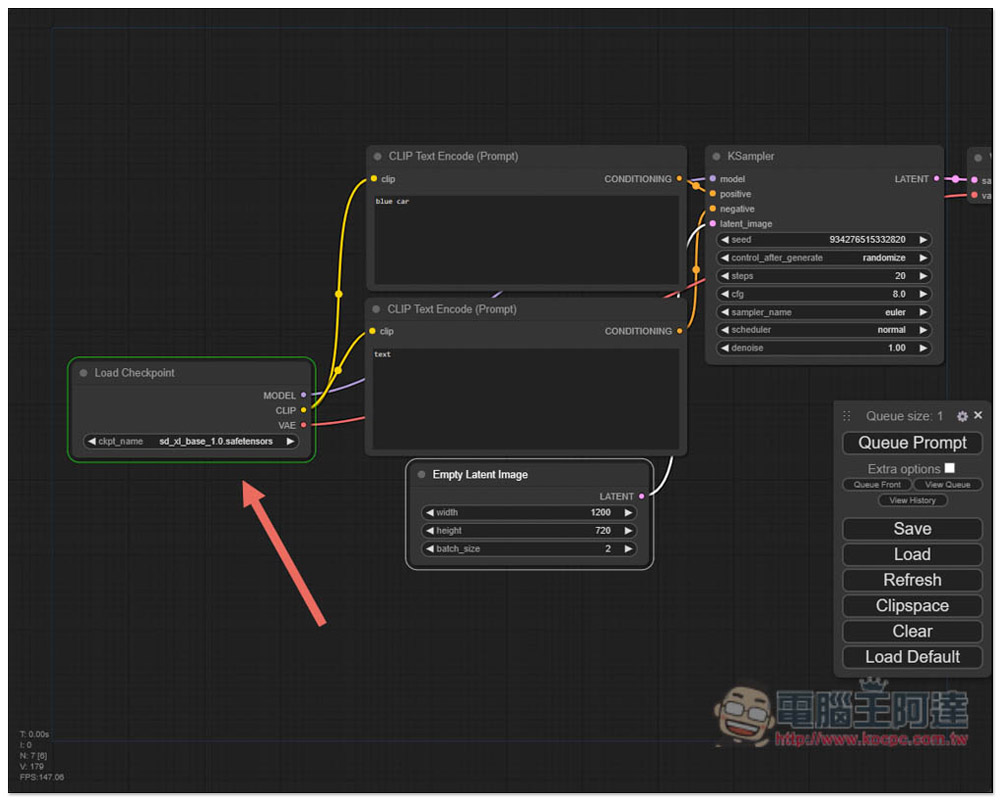Go to previous control_after_generate option with left arrow
This screenshot has height=802, width=1000.
(x=724, y=258)
